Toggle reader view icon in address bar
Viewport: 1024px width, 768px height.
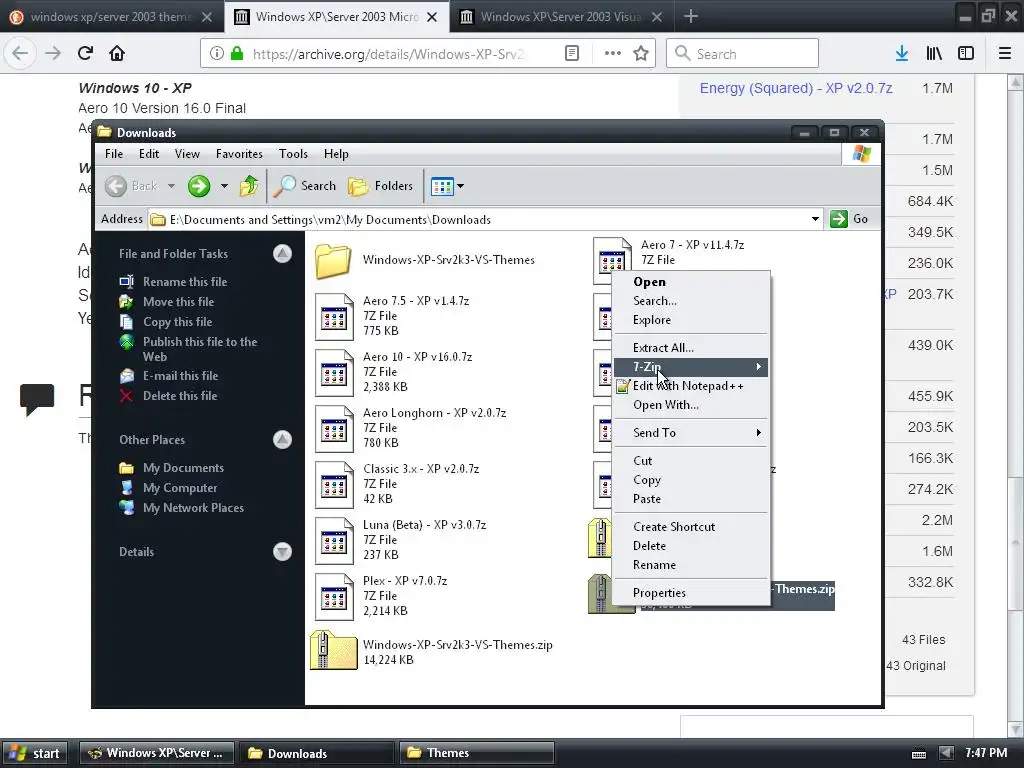pos(571,54)
